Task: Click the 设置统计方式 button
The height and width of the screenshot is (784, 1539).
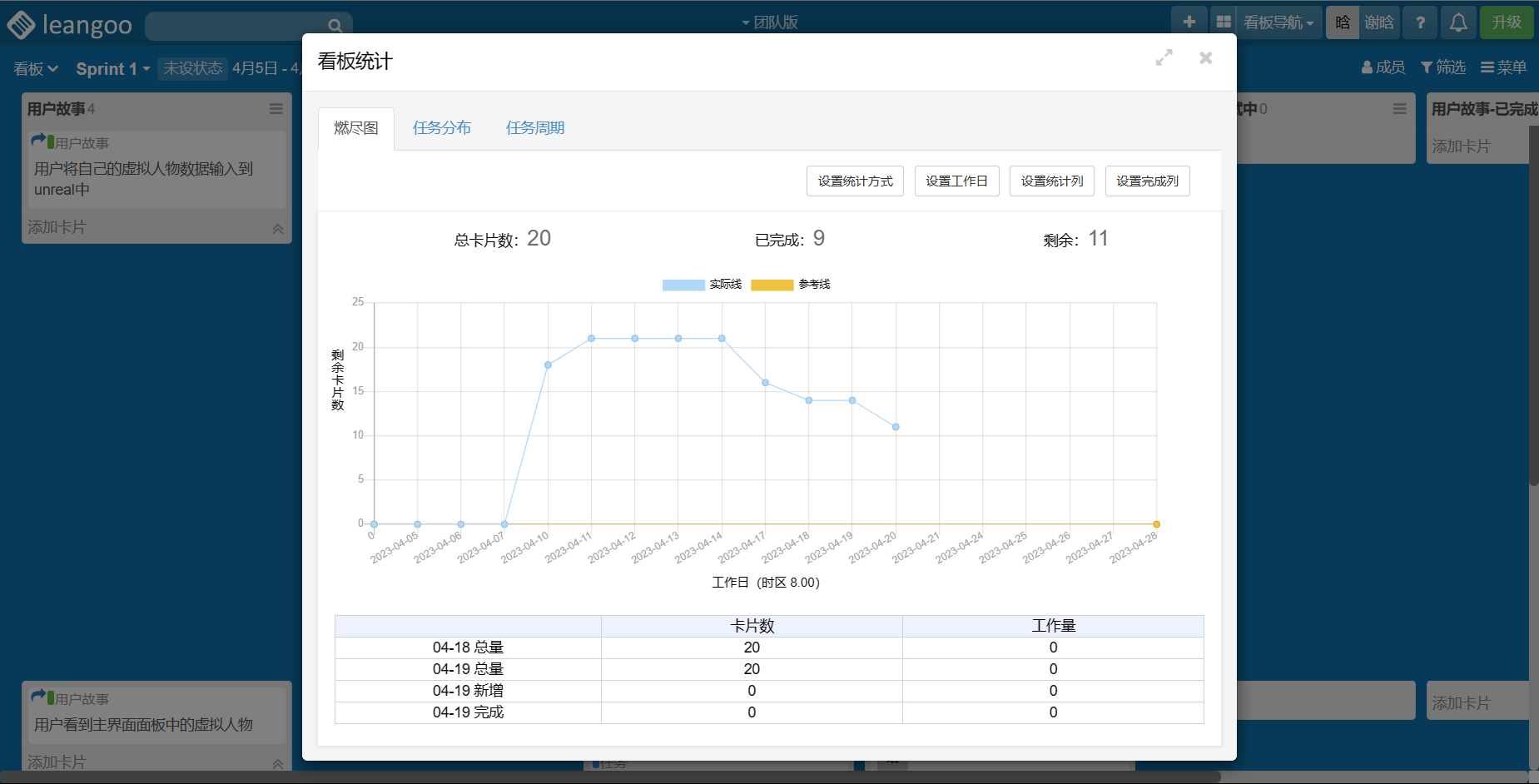Action: click(855, 181)
